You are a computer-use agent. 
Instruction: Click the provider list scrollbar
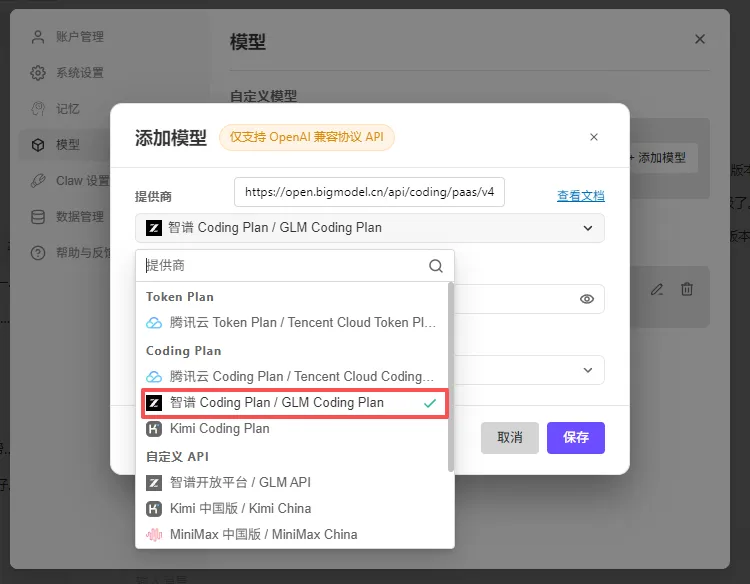pos(451,377)
